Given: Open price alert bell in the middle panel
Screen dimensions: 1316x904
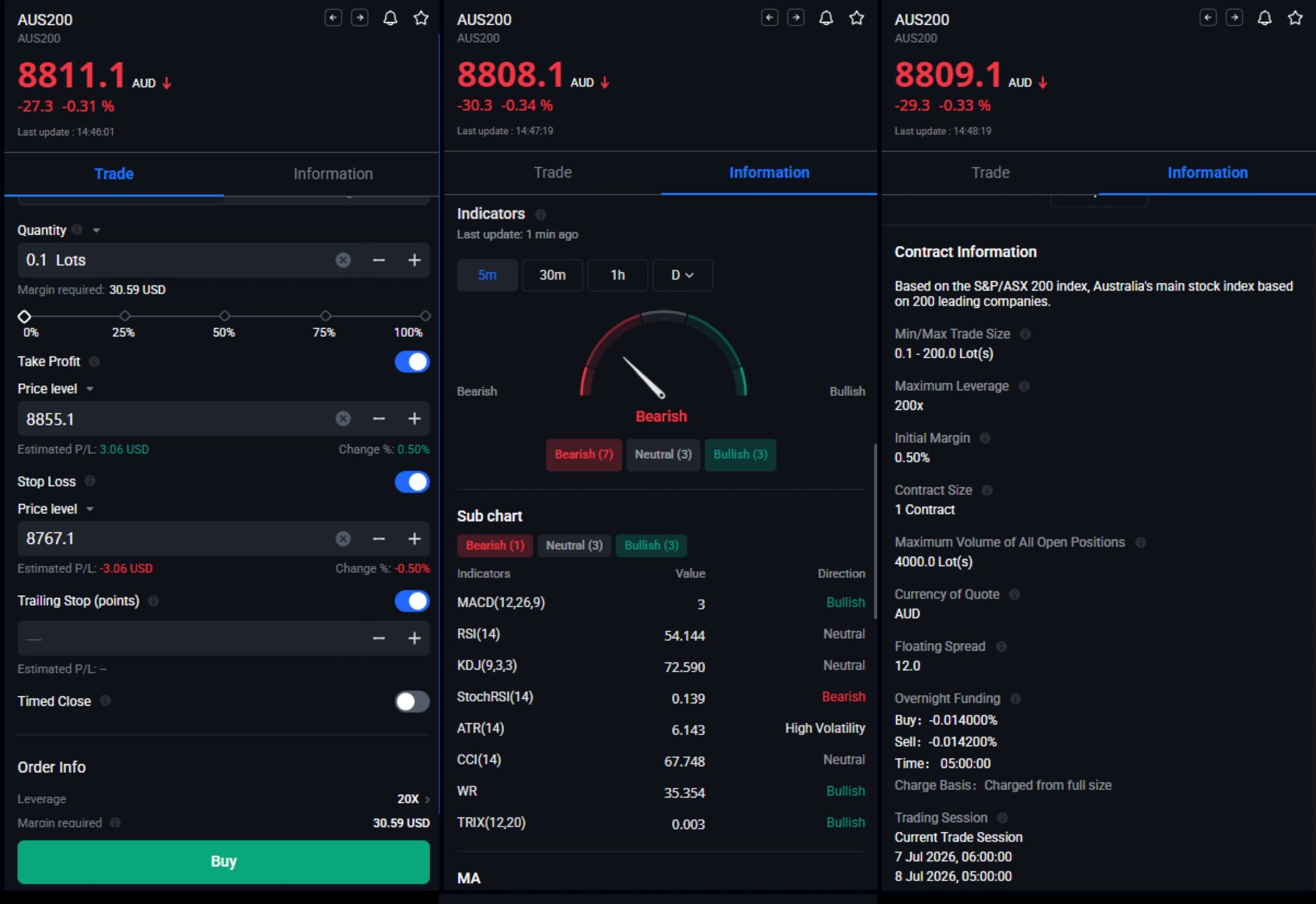Looking at the screenshot, I should (826, 17).
